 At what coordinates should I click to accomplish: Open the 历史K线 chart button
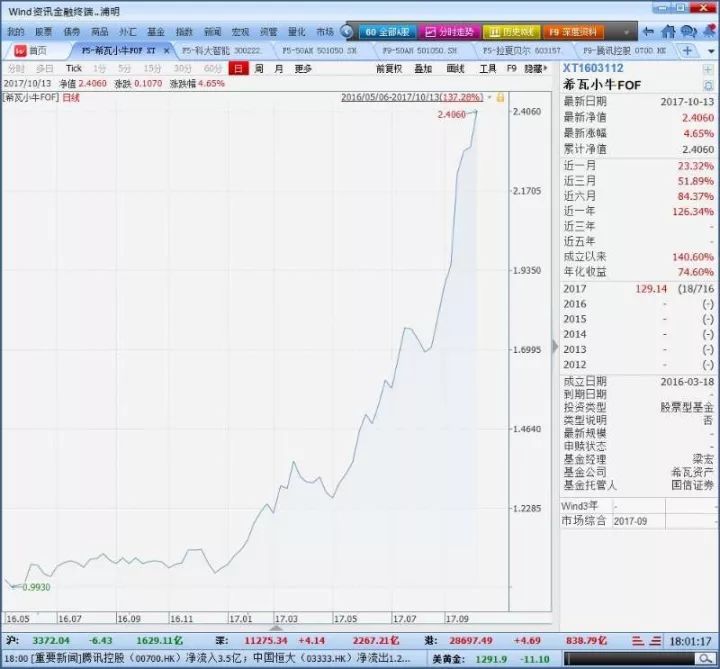[513, 32]
